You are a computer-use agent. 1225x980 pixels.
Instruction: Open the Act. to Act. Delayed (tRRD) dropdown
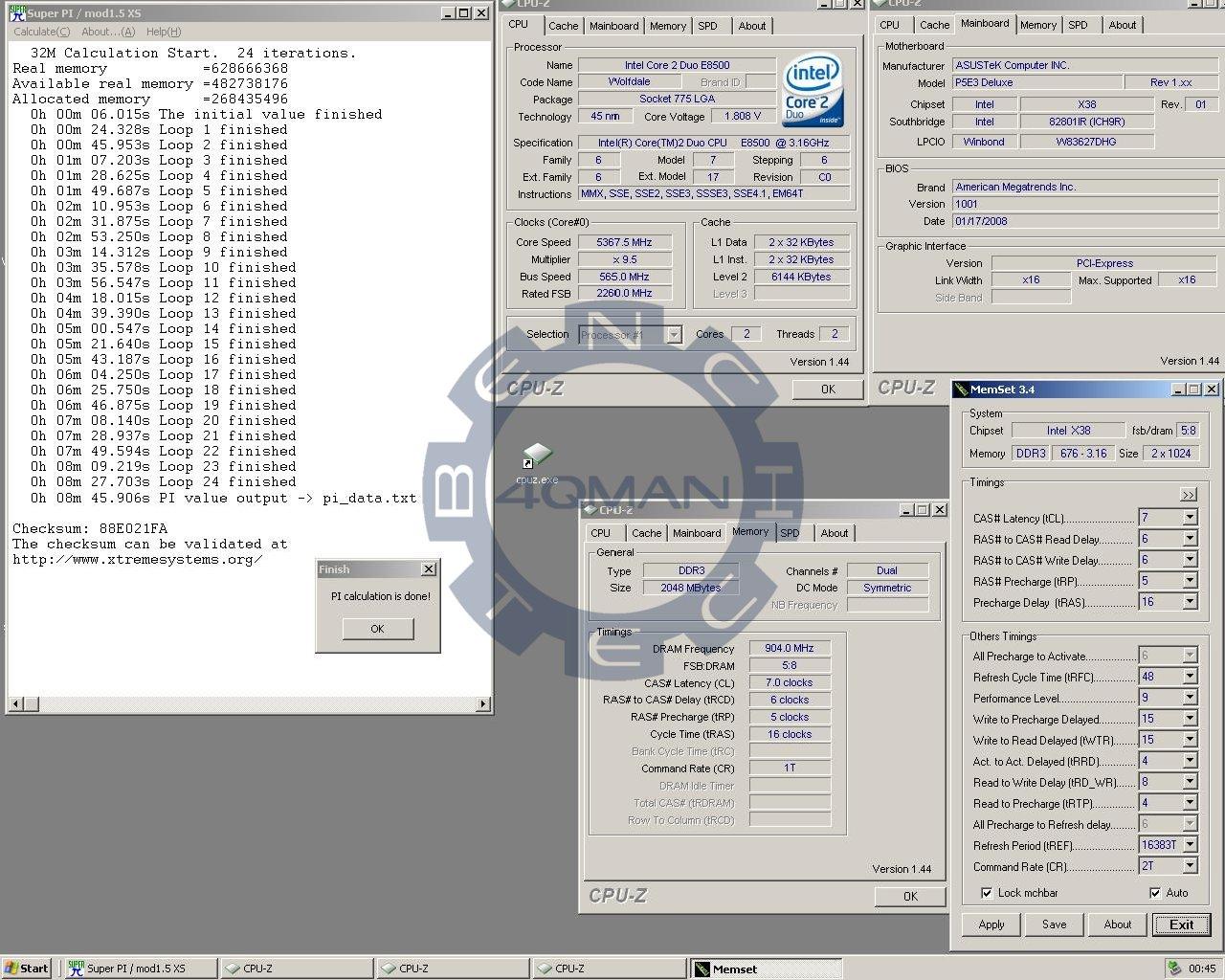pos(1190,761)
